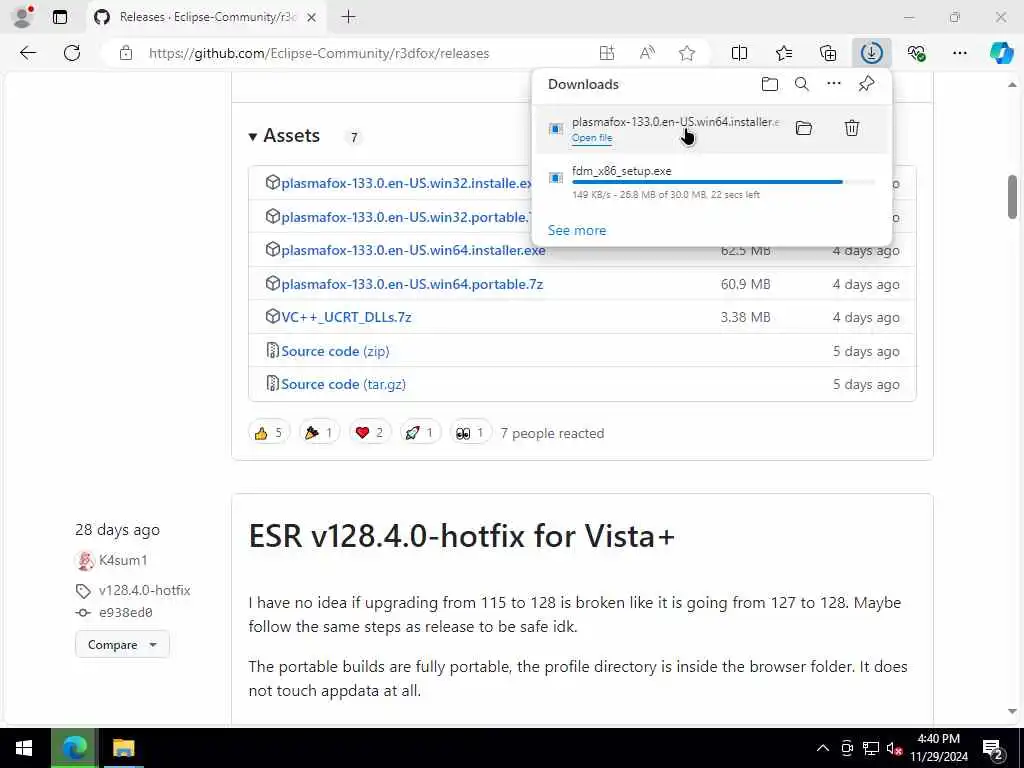Image resolution: width=1024 pixels, height=768 pixels.
Task: Show plasmafox installer in folder
Action: coord(804,129)
